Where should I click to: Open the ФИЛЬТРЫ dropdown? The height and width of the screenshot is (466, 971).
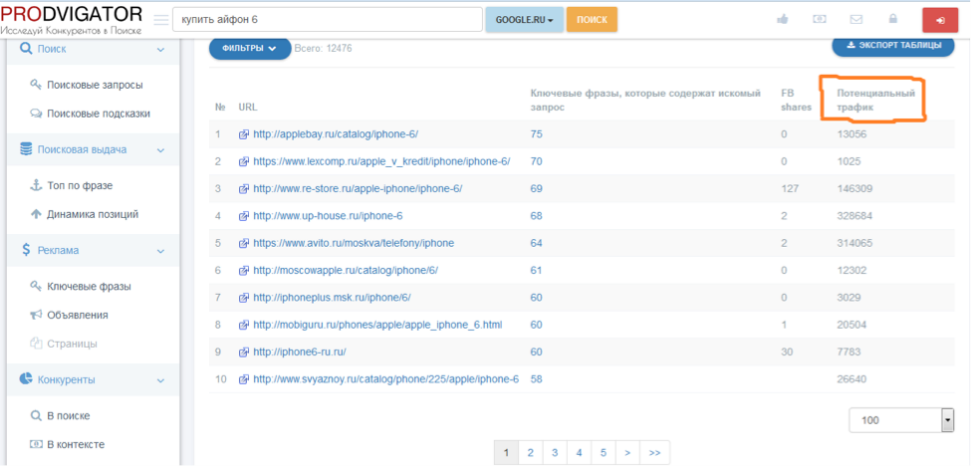250,48
